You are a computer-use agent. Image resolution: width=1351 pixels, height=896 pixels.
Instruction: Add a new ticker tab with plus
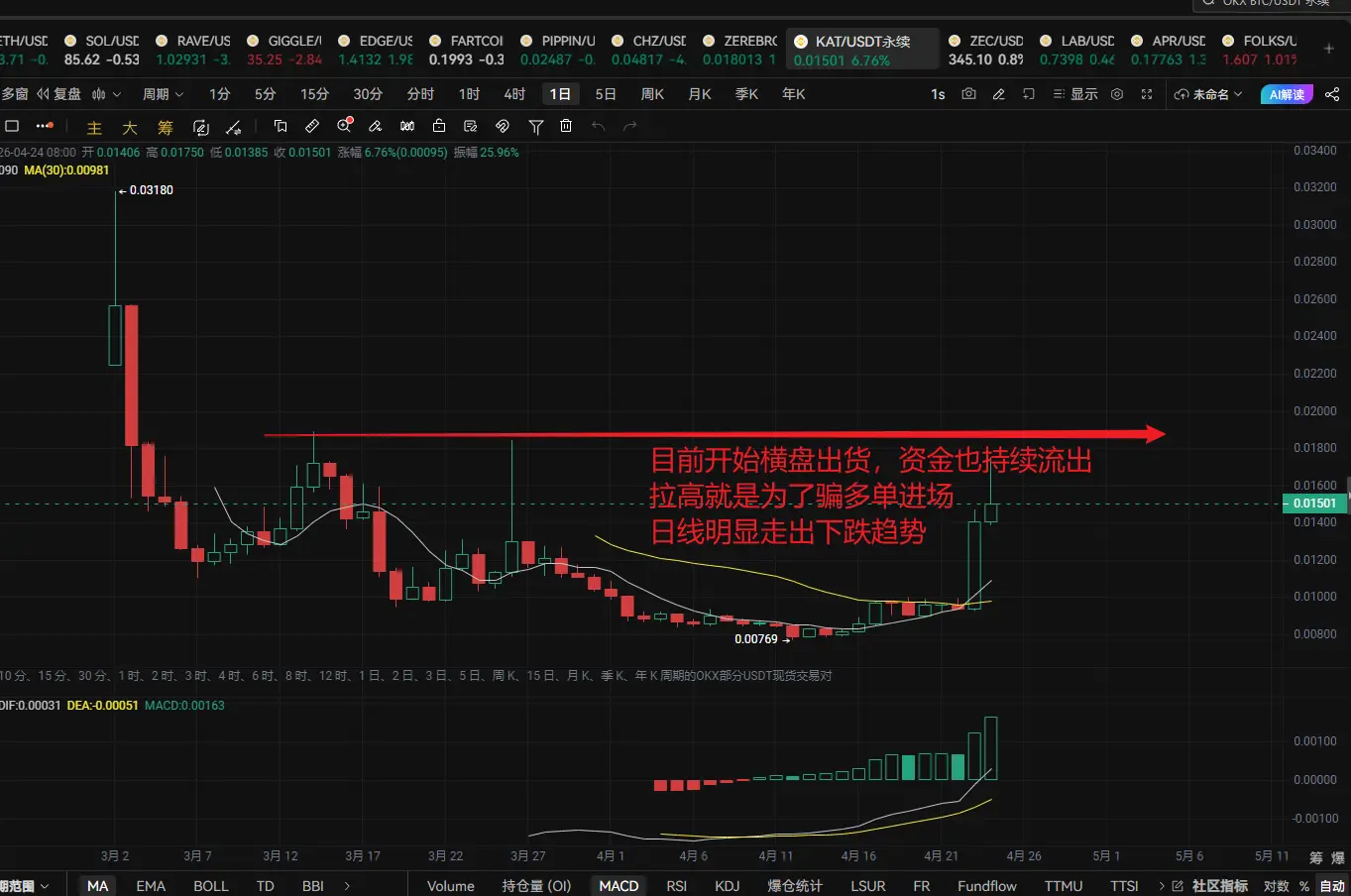1329,48
